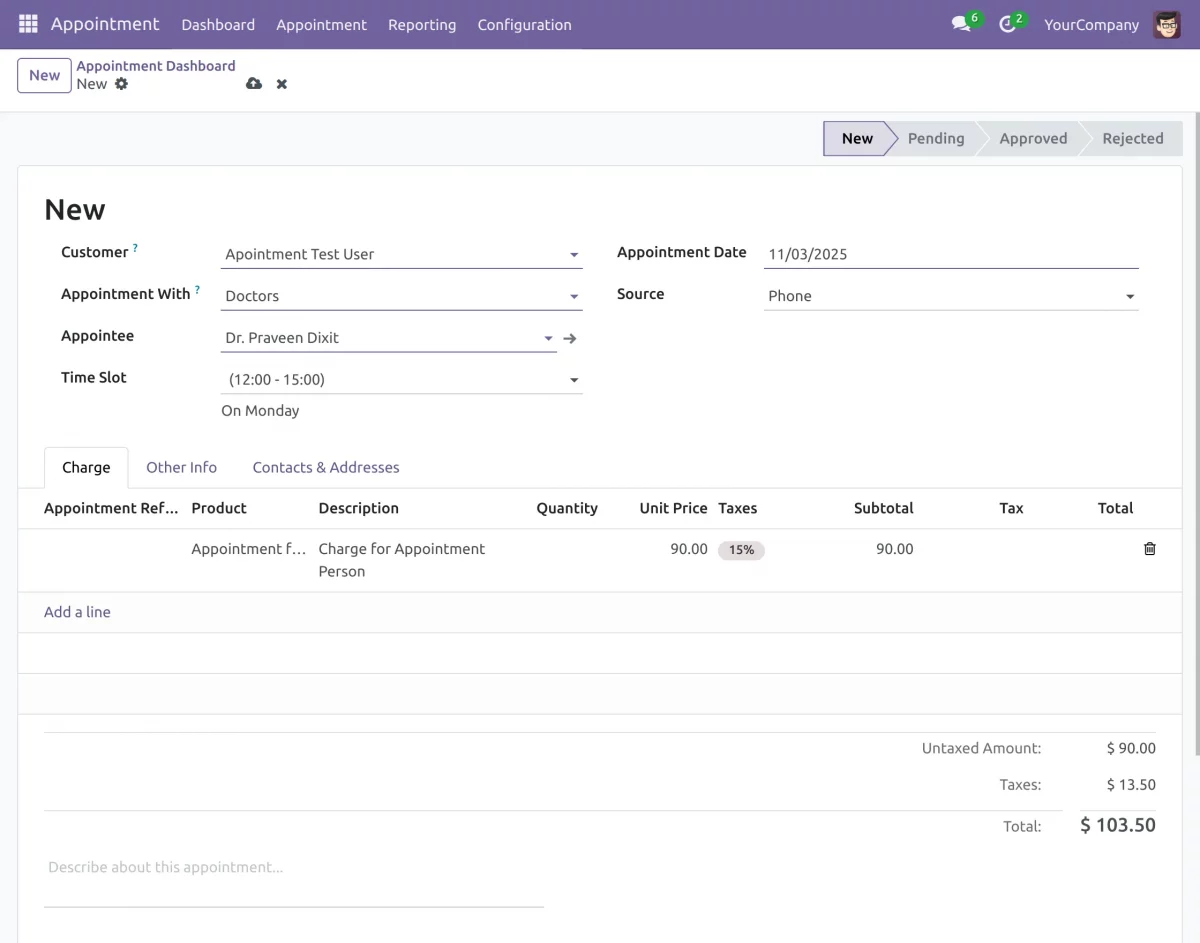Discard changes with the X icon
Image resolution: width=1200 pixels, height=943 pixels.
click(281, 84)
